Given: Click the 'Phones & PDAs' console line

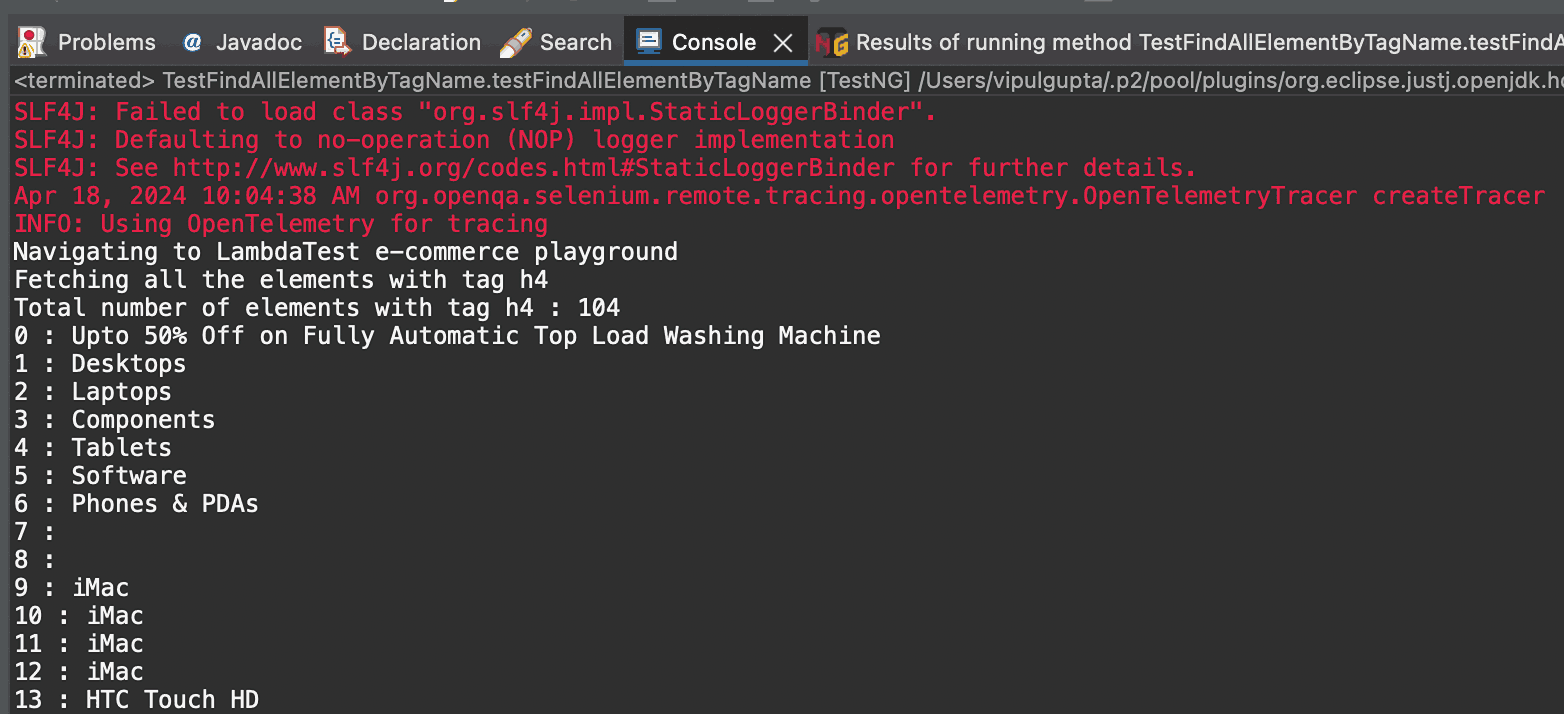Looking at the screenshot, I should 136,504.
